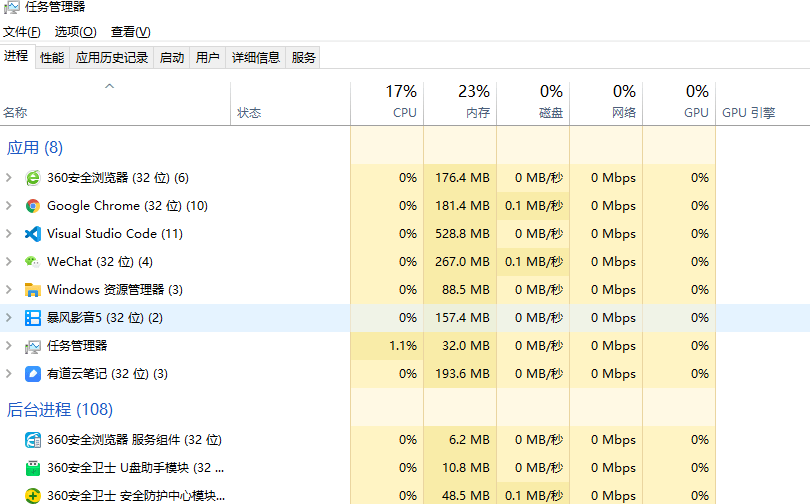Switch to the 性能 tab

52,57
